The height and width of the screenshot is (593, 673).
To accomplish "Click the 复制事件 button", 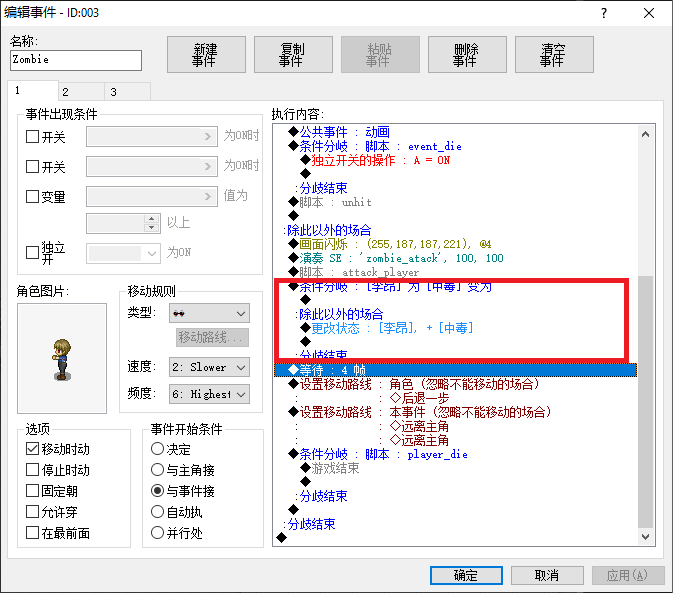I will click(x=294, y=54).
